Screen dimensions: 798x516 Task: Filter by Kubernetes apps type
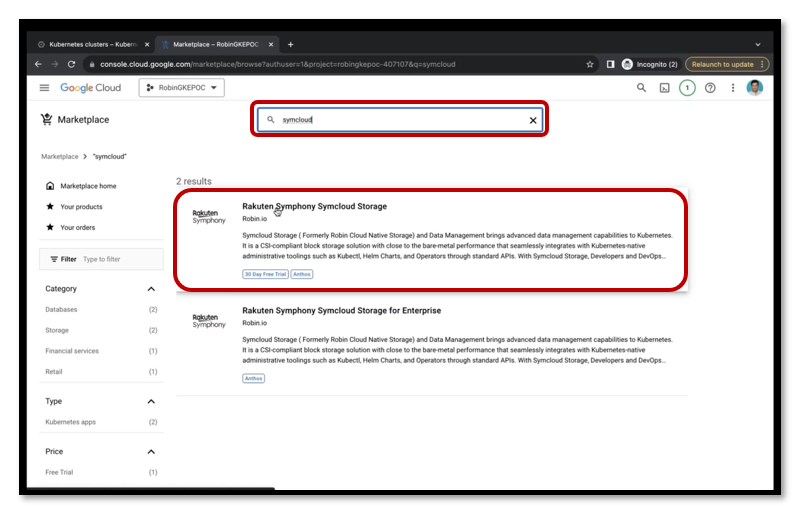70,422
